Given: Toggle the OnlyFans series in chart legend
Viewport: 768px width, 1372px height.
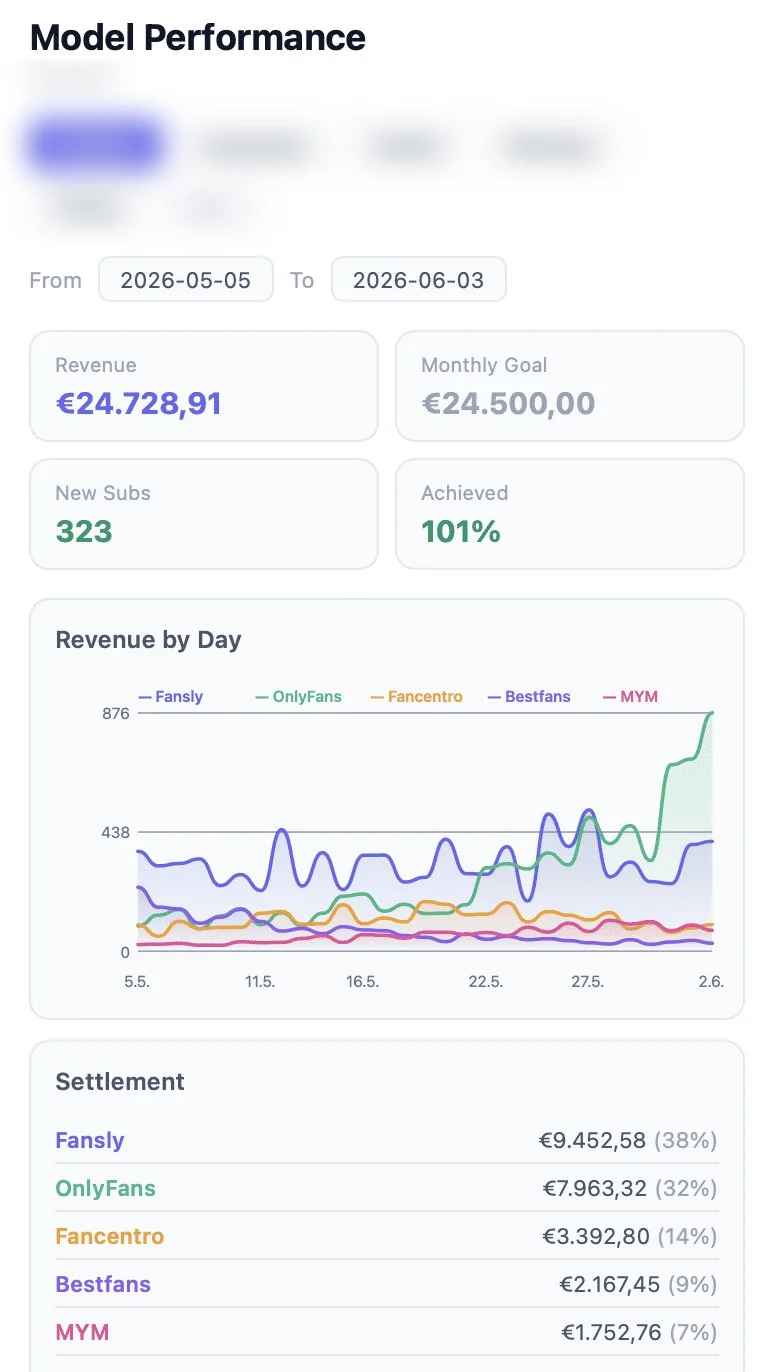Looking at the screenshot, I should pos(299,697).
